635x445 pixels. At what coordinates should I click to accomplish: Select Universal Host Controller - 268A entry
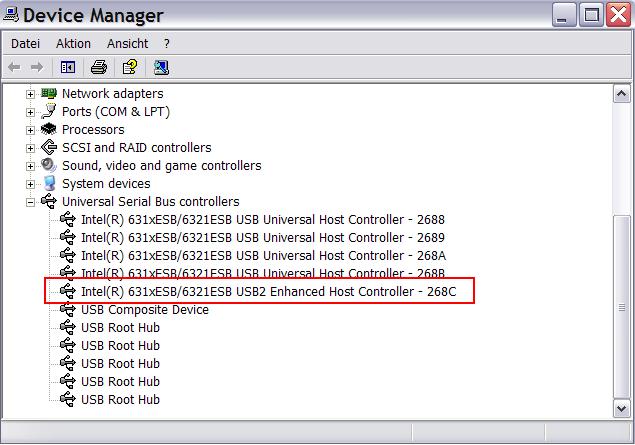[264, 256]
